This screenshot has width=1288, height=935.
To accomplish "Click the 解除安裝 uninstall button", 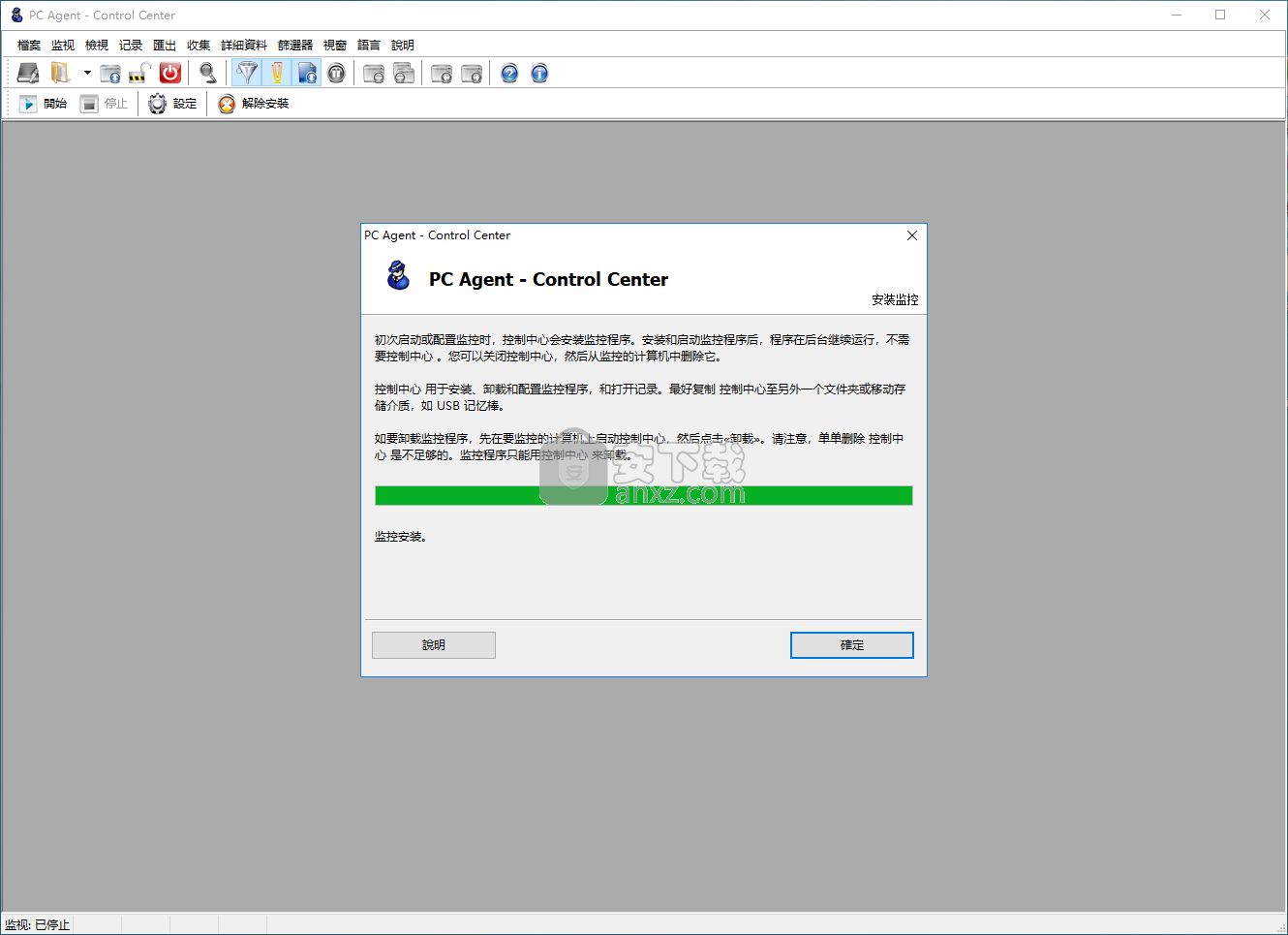I will coord(253,104).
